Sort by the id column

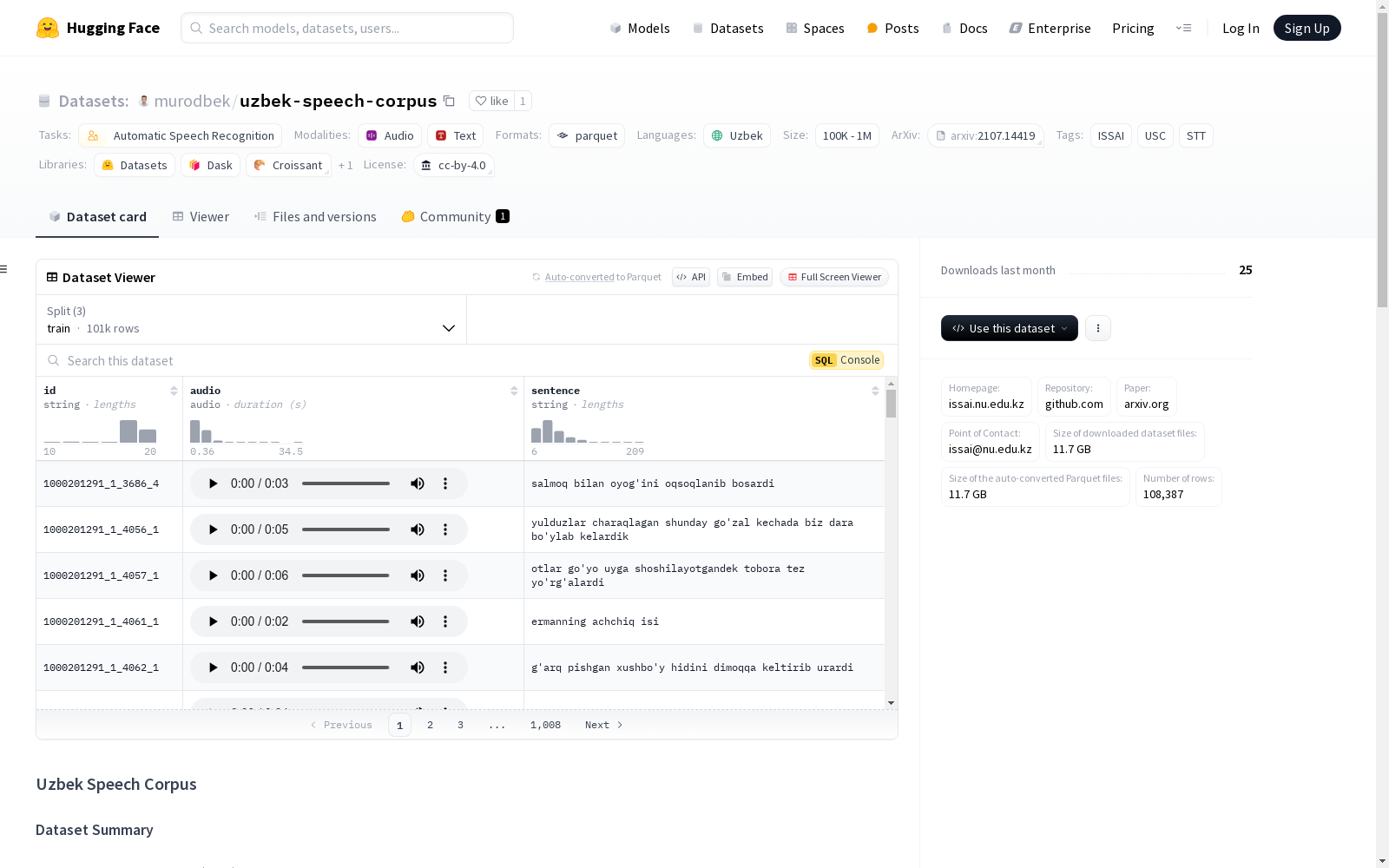coord(174,391)
